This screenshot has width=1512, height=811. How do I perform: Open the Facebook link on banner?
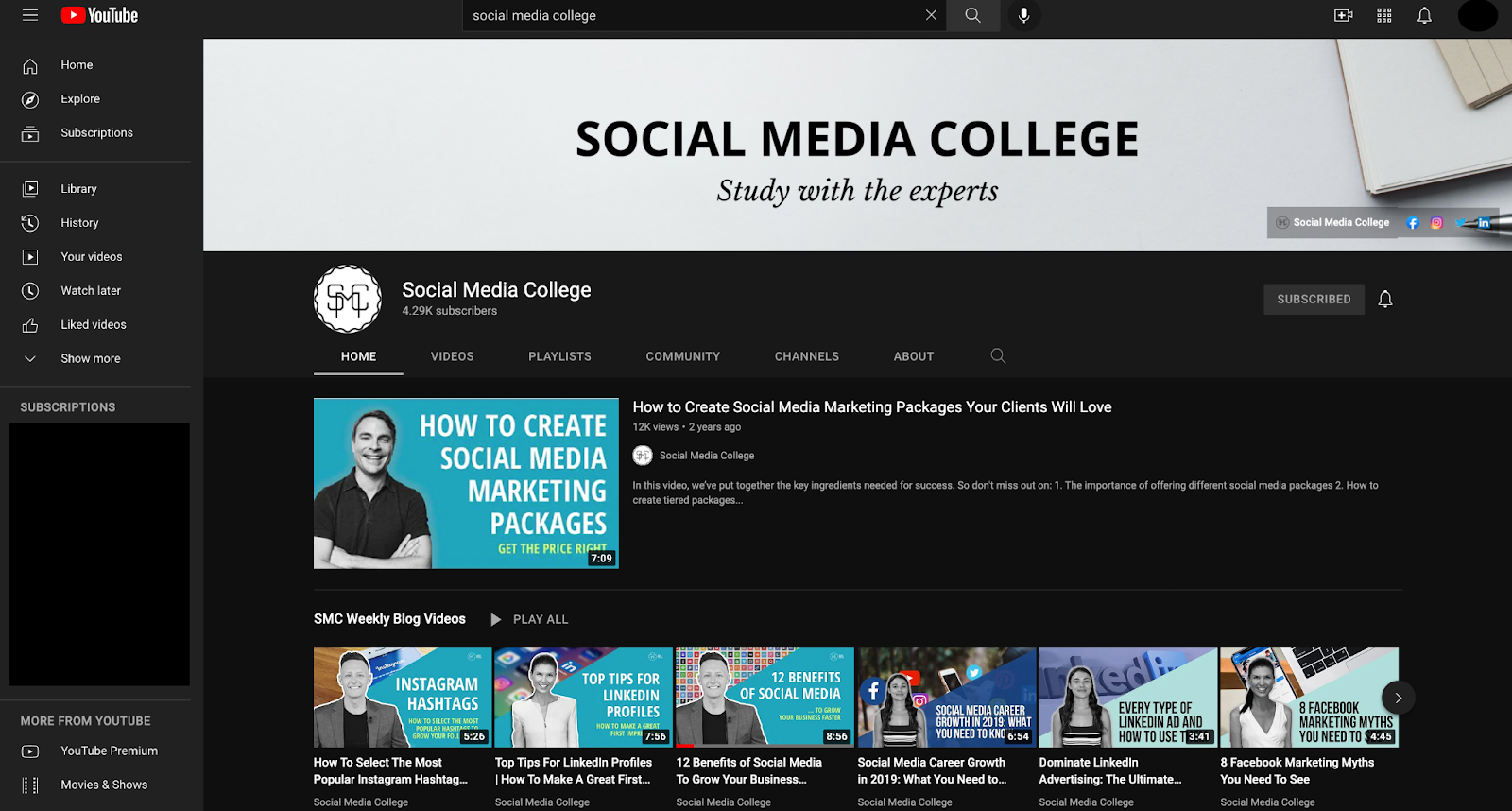[1413, 223]
